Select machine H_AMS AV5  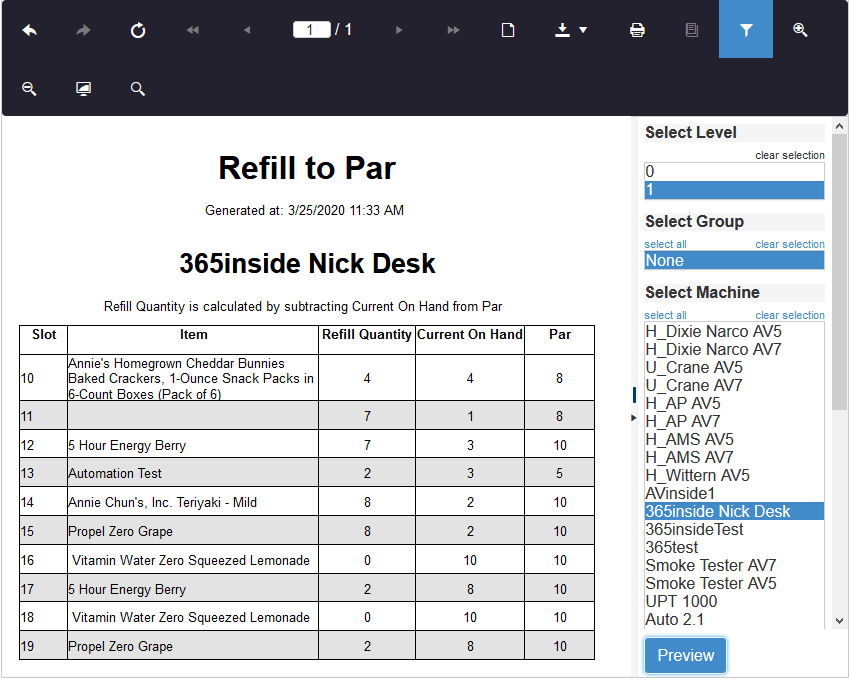pos(734,439)
